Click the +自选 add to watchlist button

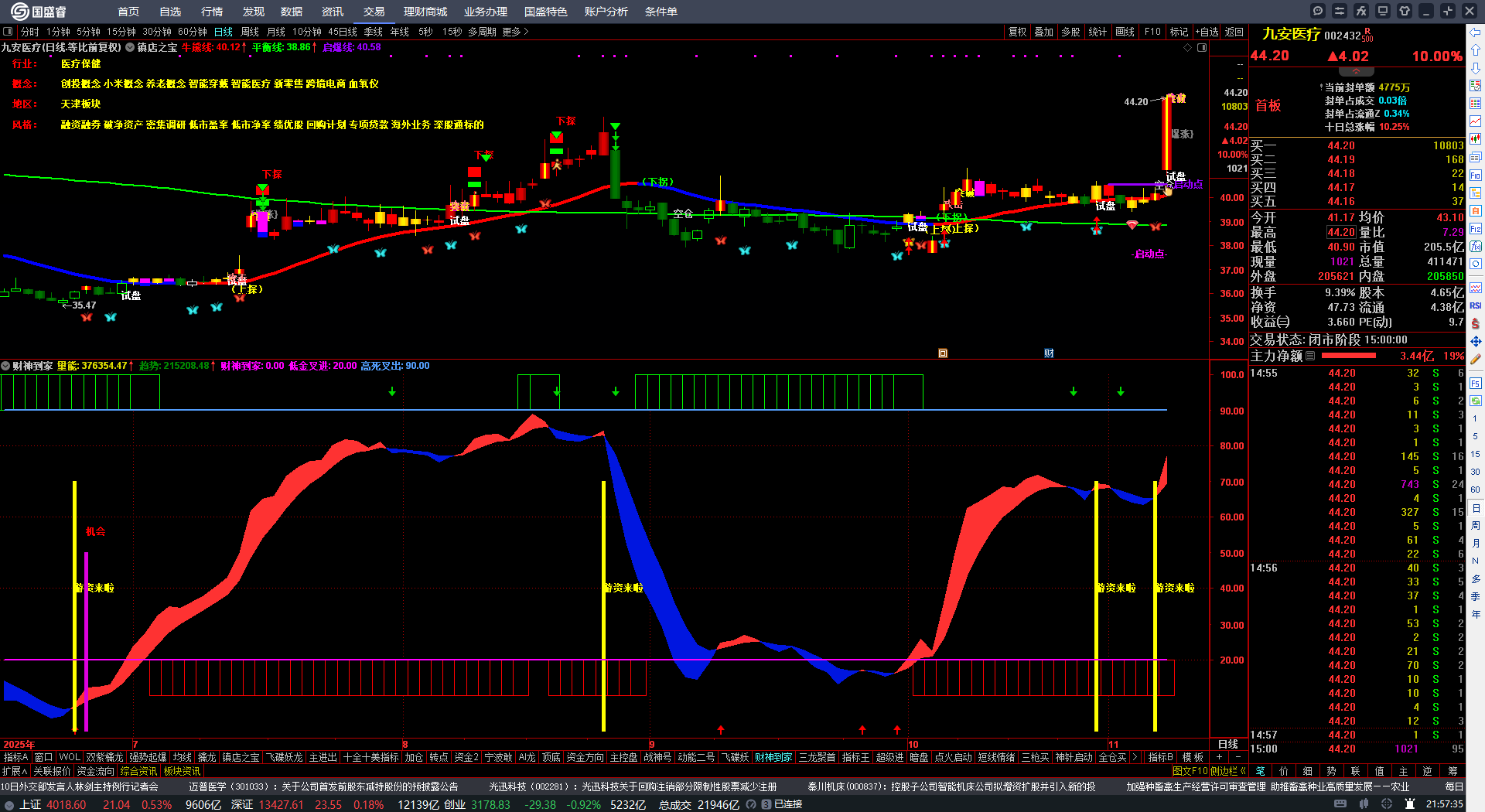tap(1207, 32)
